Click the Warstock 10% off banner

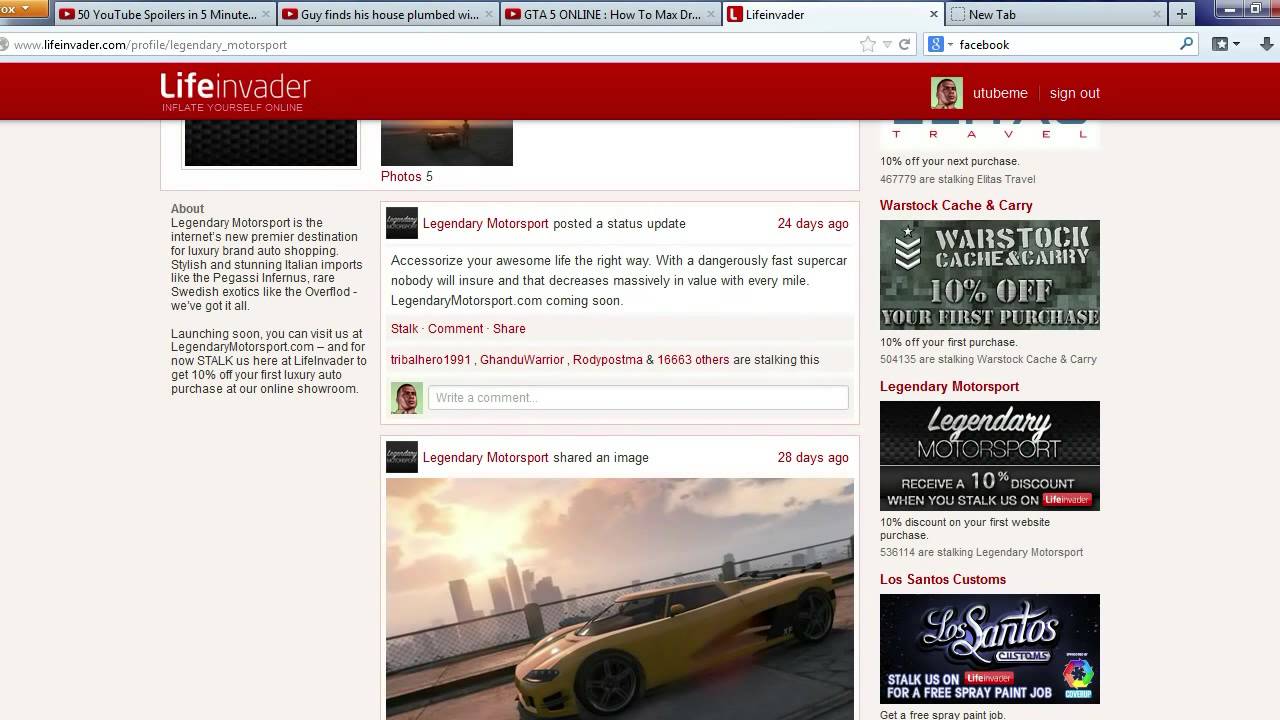(990, 275)
